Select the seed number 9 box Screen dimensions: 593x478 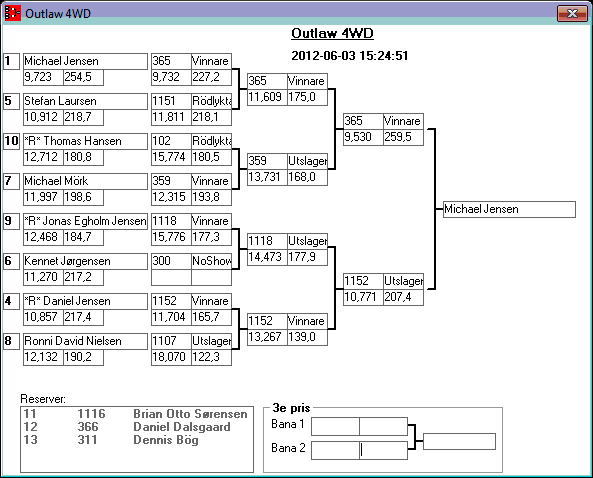11,221
